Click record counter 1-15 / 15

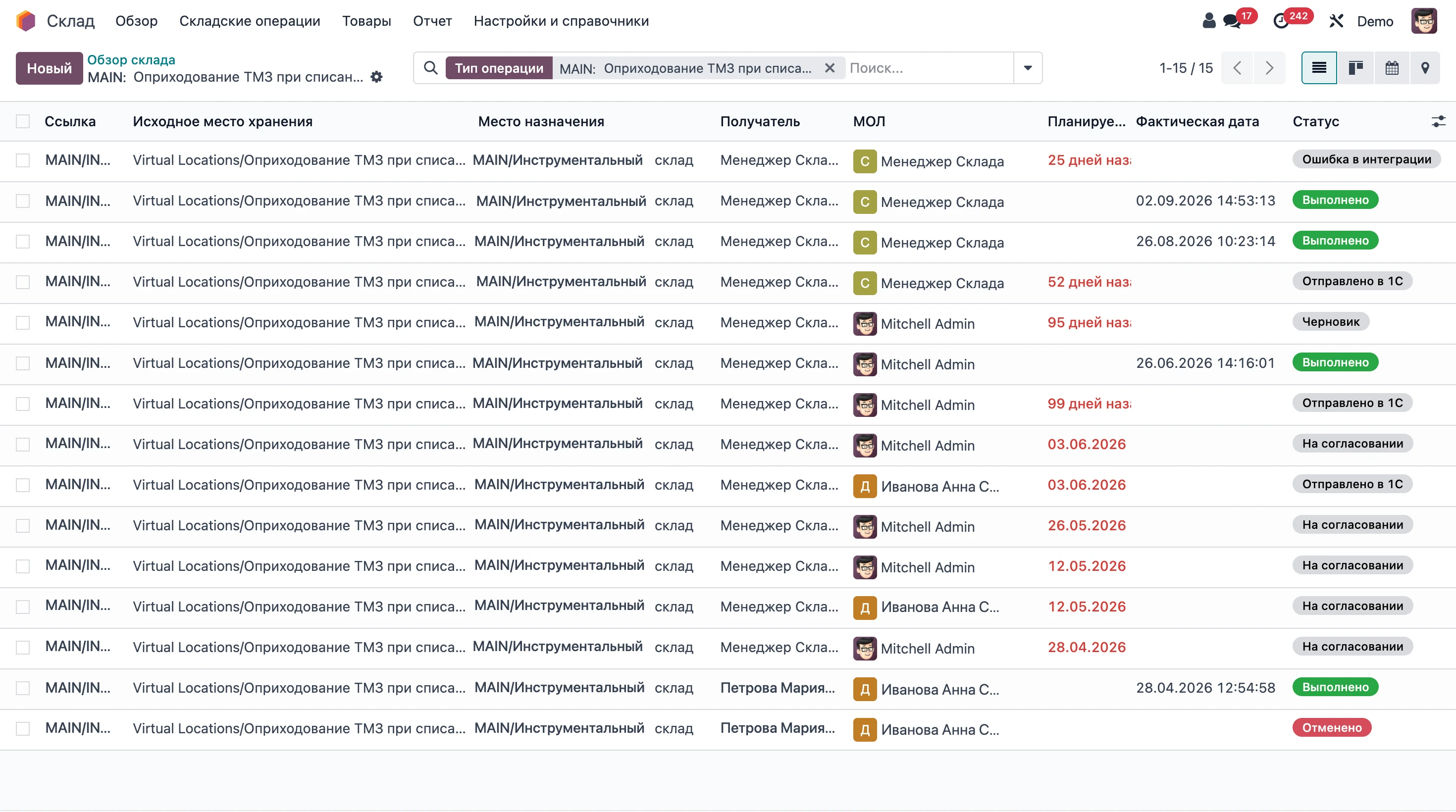1186,68
